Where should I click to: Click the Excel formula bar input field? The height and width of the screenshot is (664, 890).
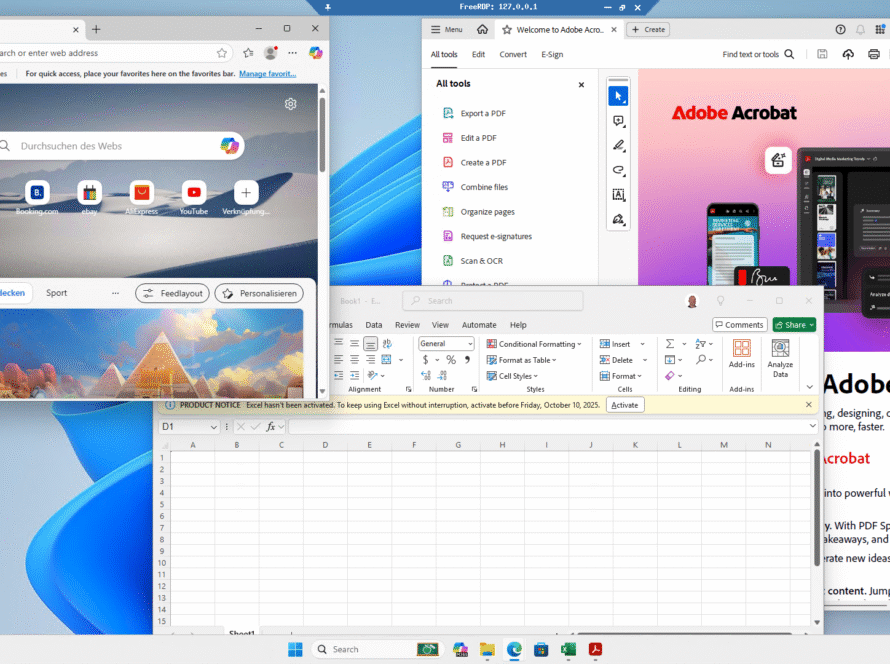550,426
